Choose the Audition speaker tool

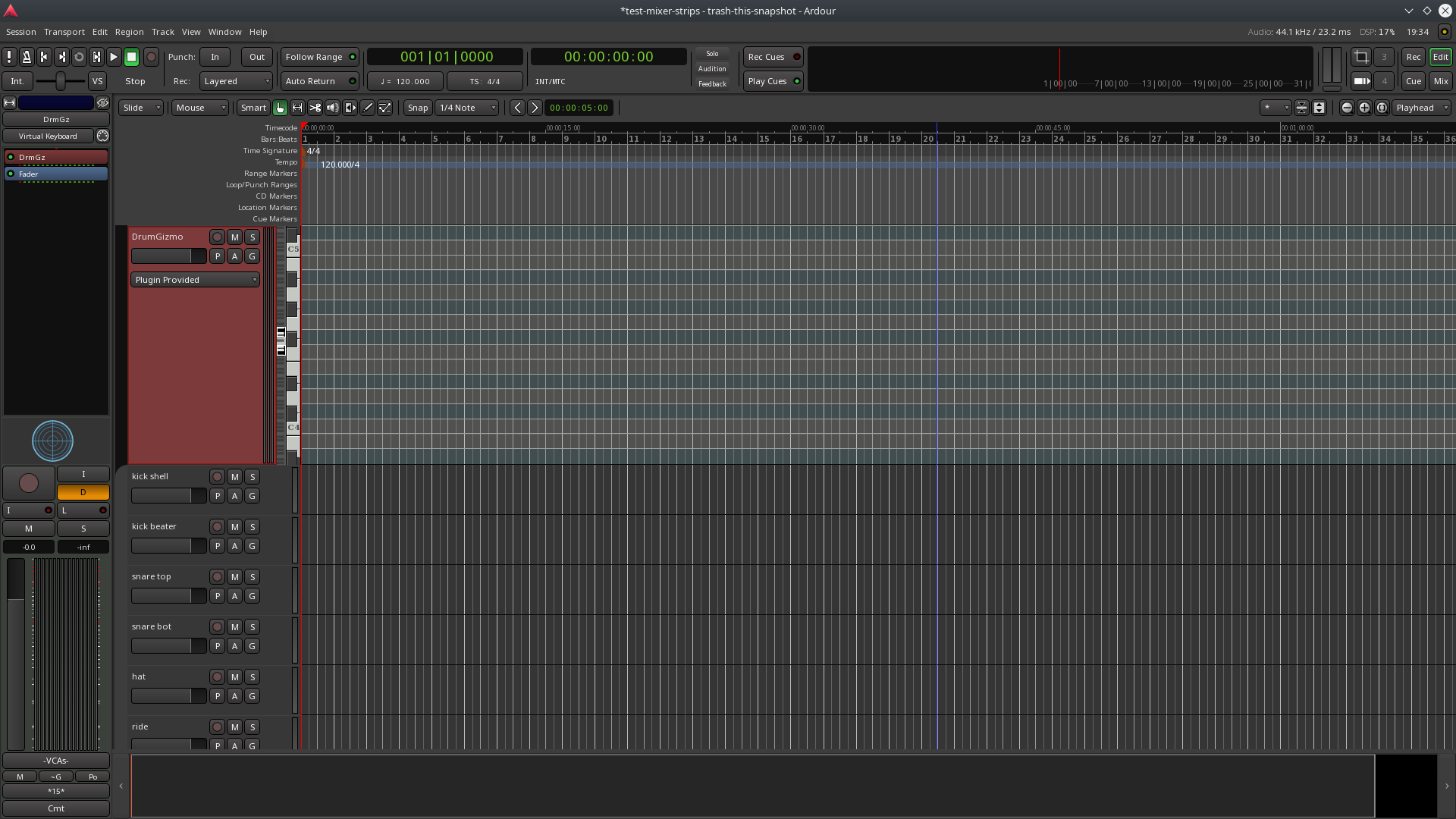[x=332, y=108]
